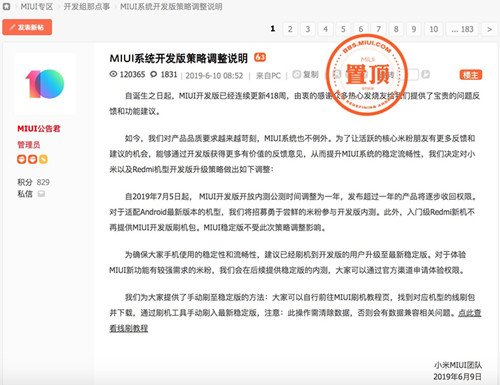Send private message via 私信 envelope icon
This screenshot has width=500, height=385.
tap(41, 194)
